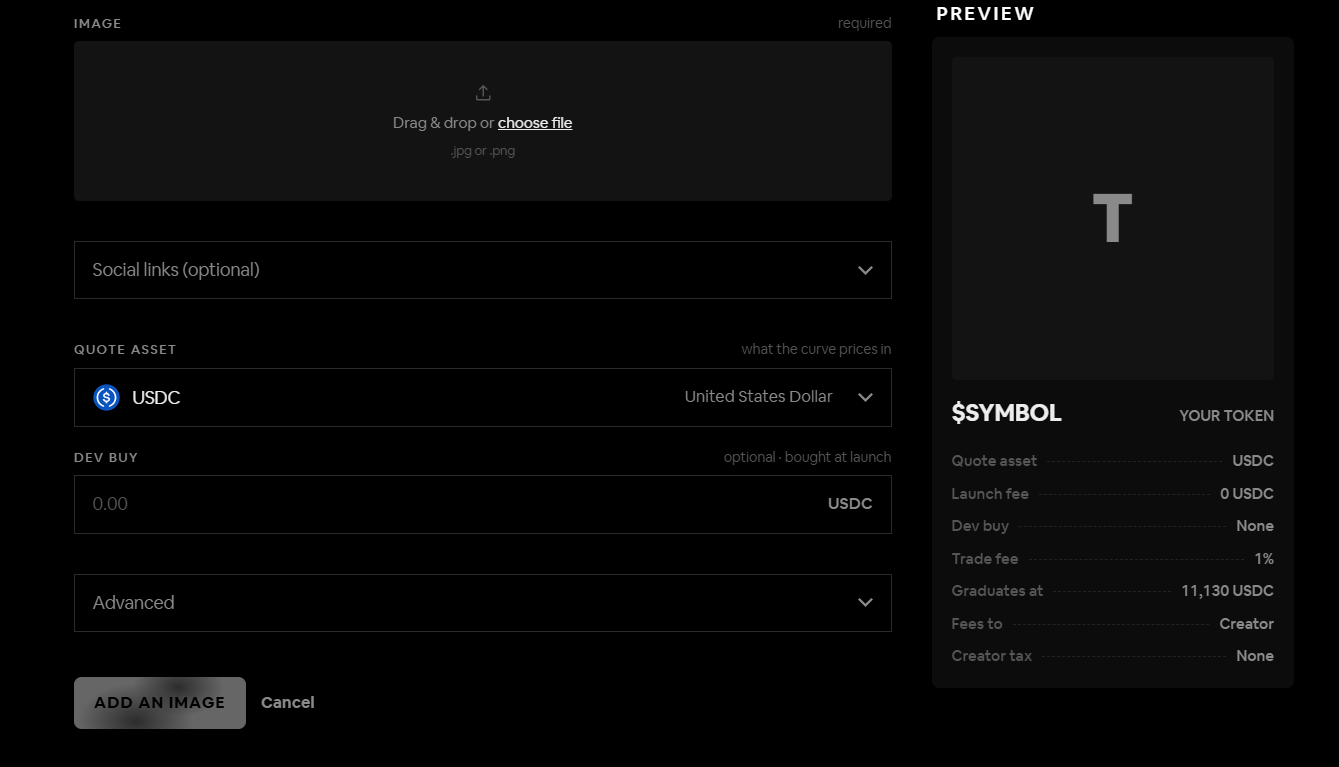Click the United States Dollar text
The image size is (1339, 767).
[758, 397]
